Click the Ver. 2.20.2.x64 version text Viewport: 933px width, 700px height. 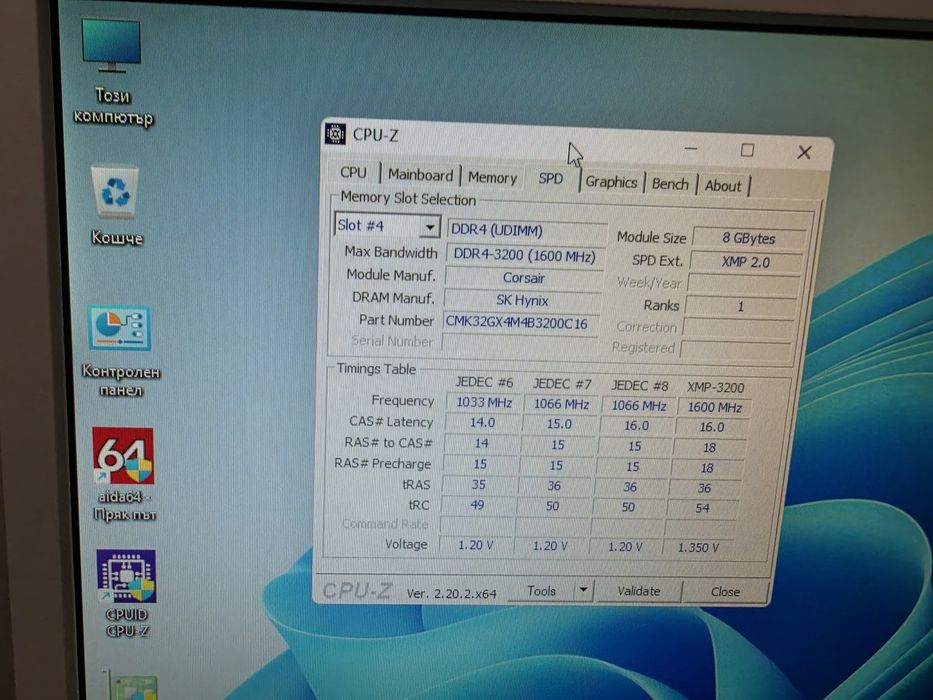[x=451, y=593]
